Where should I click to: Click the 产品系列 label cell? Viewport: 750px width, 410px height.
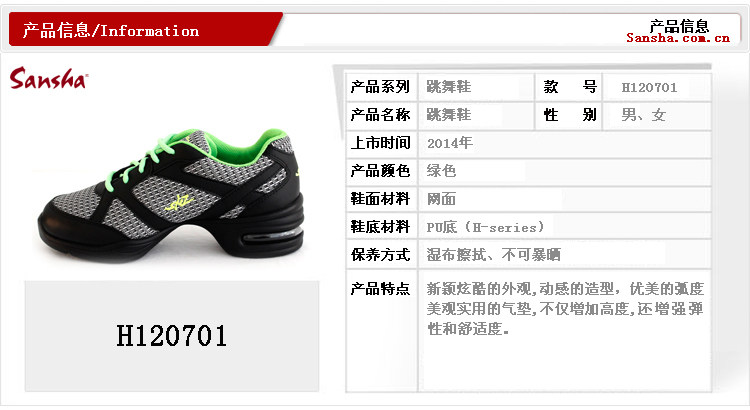(382, 87)
